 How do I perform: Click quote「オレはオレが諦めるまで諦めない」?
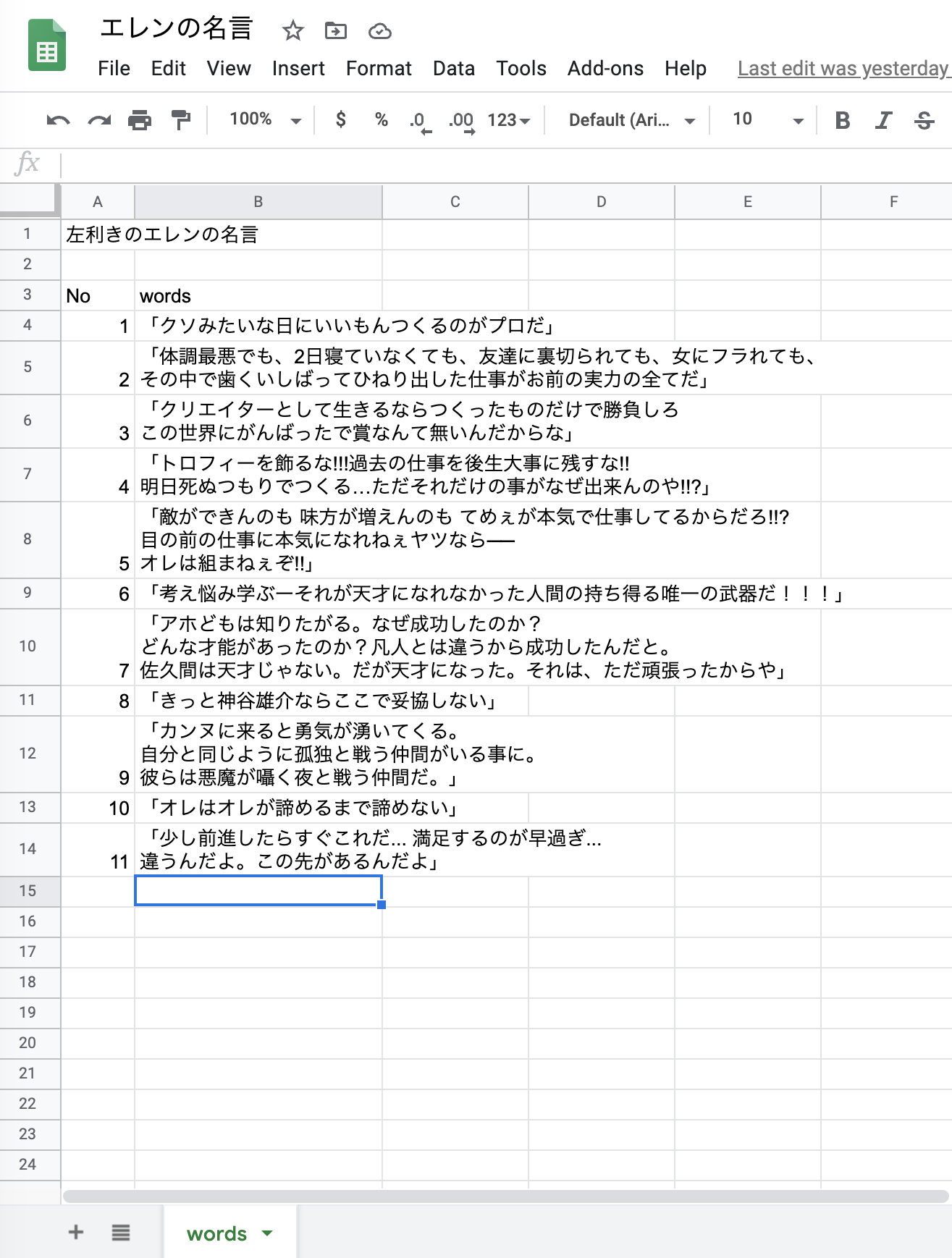tap(300, 808)
